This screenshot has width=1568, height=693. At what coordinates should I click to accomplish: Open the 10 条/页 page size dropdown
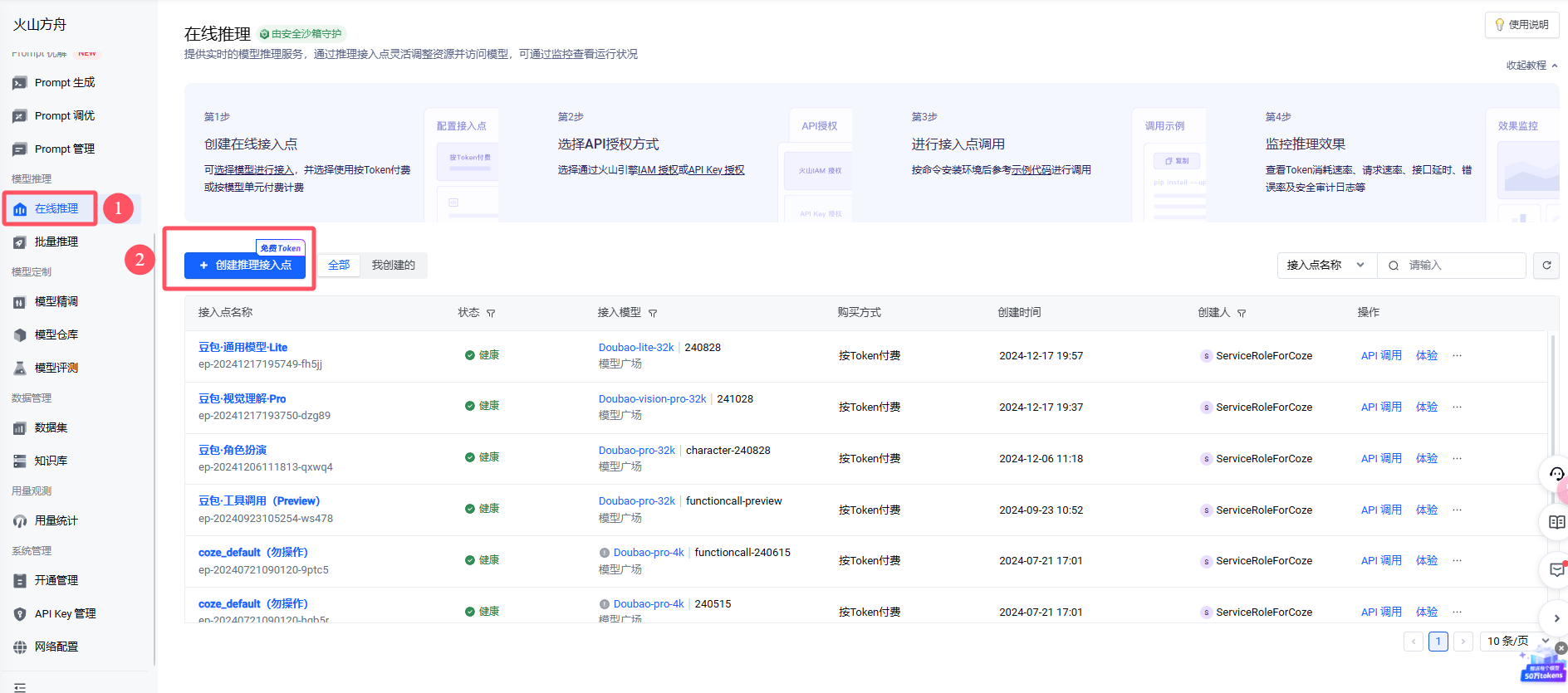(1517, 642)
